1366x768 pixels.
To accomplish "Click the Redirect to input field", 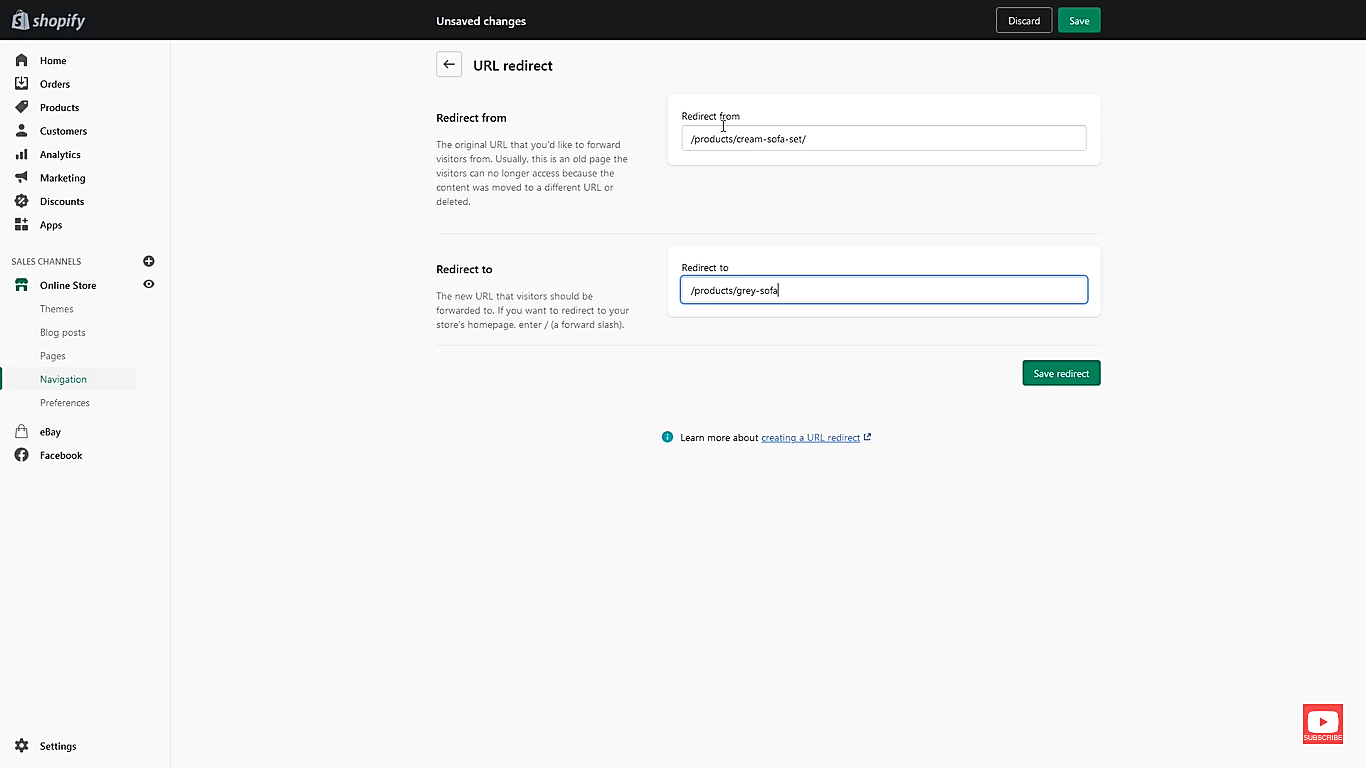I will [884, 290].
